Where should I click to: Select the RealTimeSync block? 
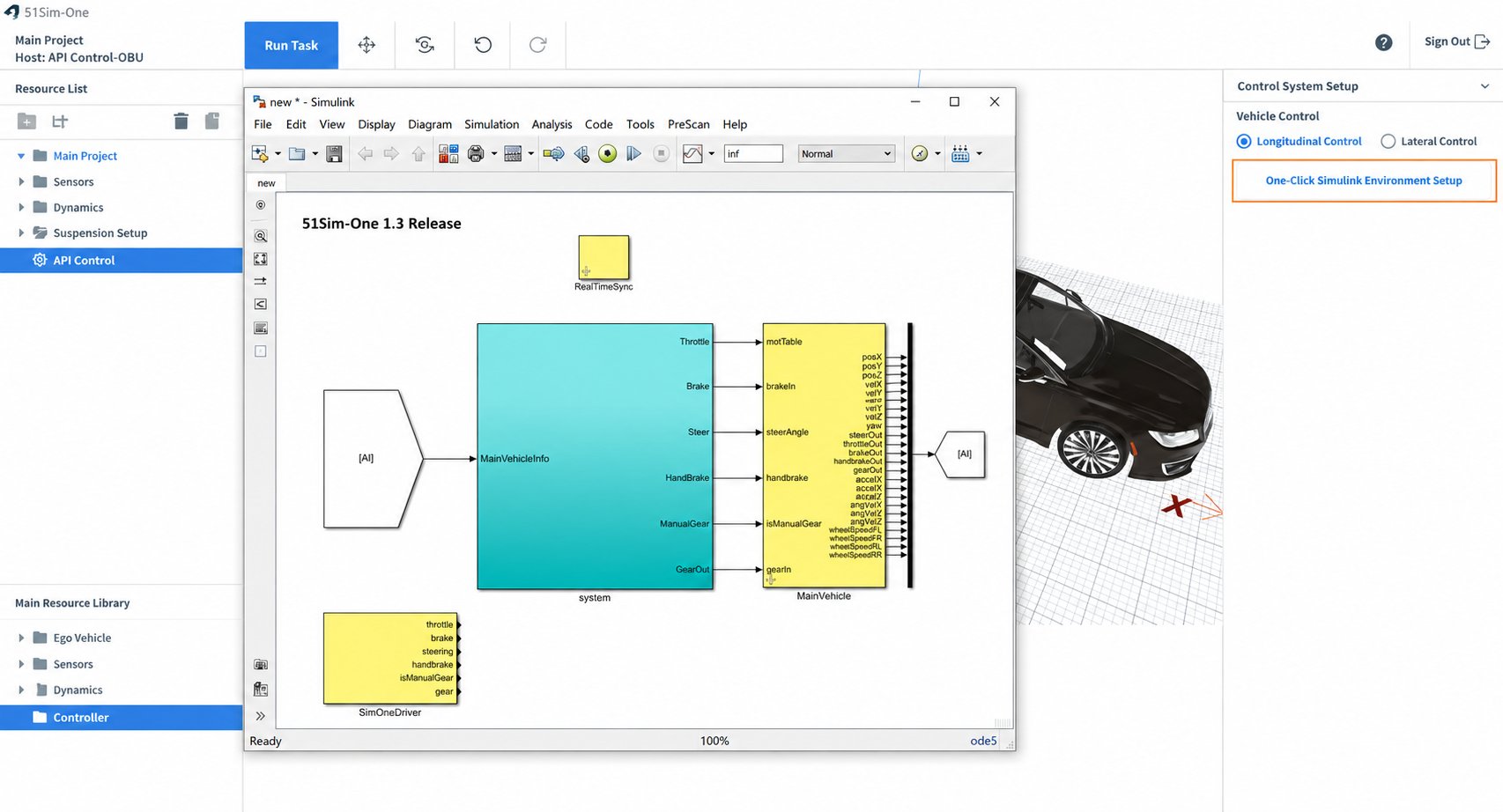click(603, 257)
